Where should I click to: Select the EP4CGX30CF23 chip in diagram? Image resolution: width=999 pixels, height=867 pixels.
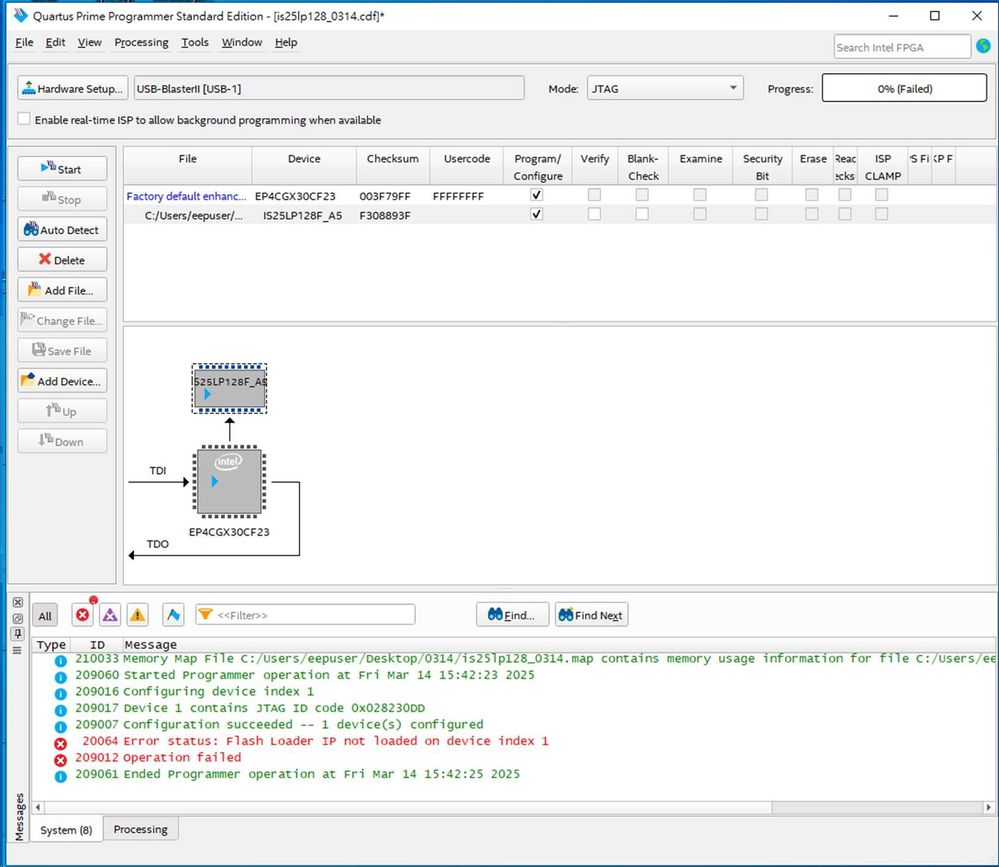click(x=229, y=482)
